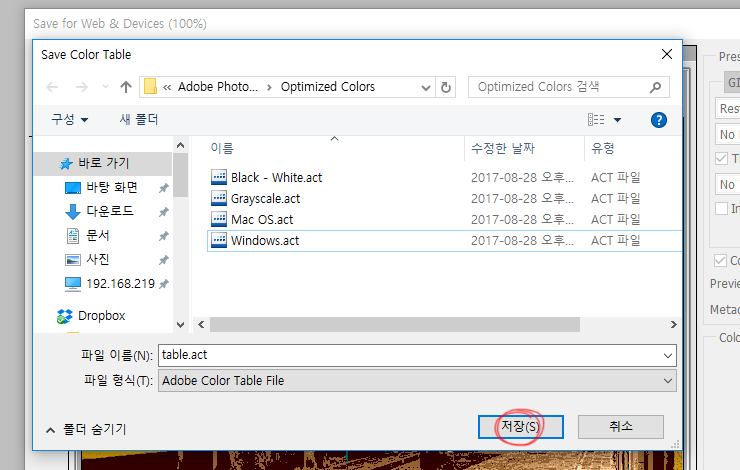Expand the address bar path dropdown
740x470 pixels.
point(426,87)
